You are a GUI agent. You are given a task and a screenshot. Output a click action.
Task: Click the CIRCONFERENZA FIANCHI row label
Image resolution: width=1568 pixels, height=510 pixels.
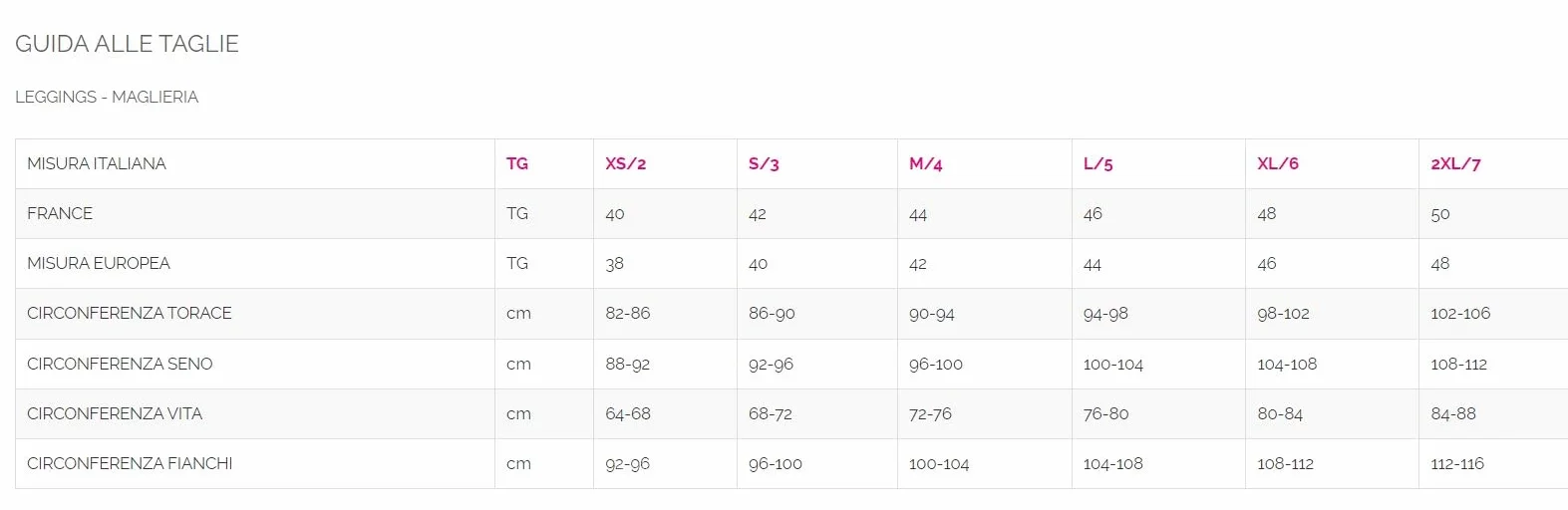tap(130, 463)
